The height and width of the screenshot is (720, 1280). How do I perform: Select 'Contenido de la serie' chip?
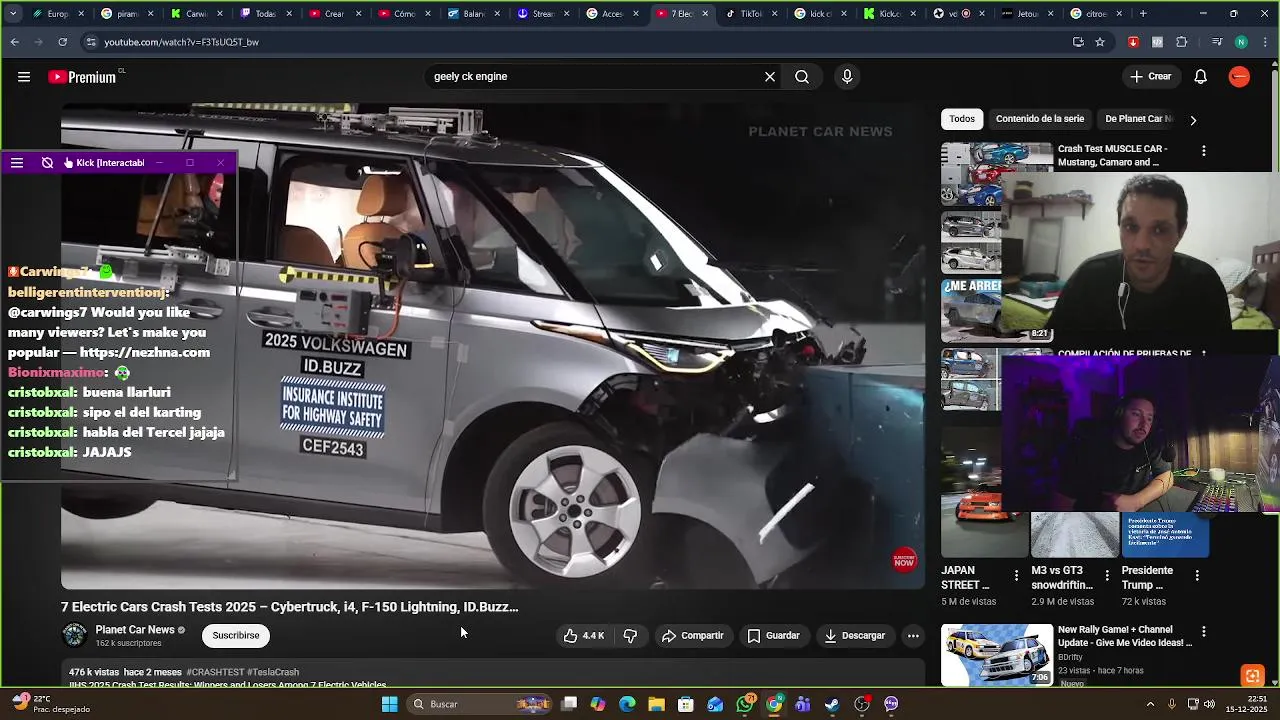click(x=1040, y=119)
